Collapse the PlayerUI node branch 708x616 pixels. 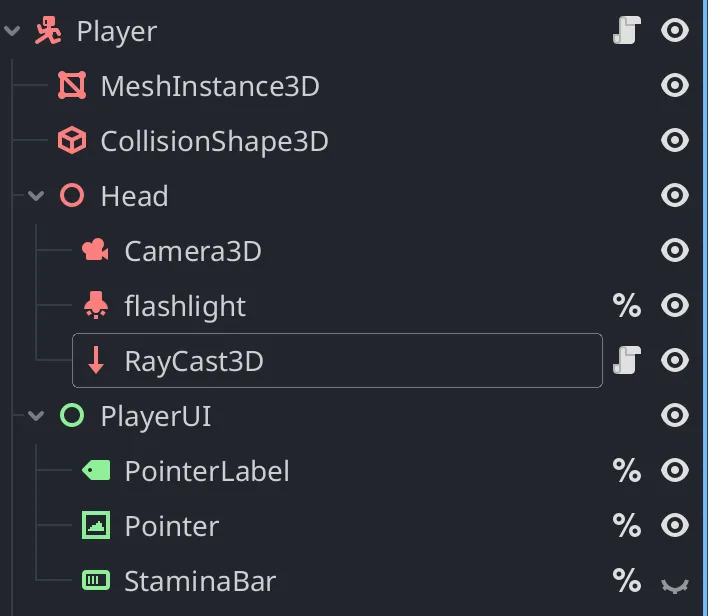[x=37, y=416]
